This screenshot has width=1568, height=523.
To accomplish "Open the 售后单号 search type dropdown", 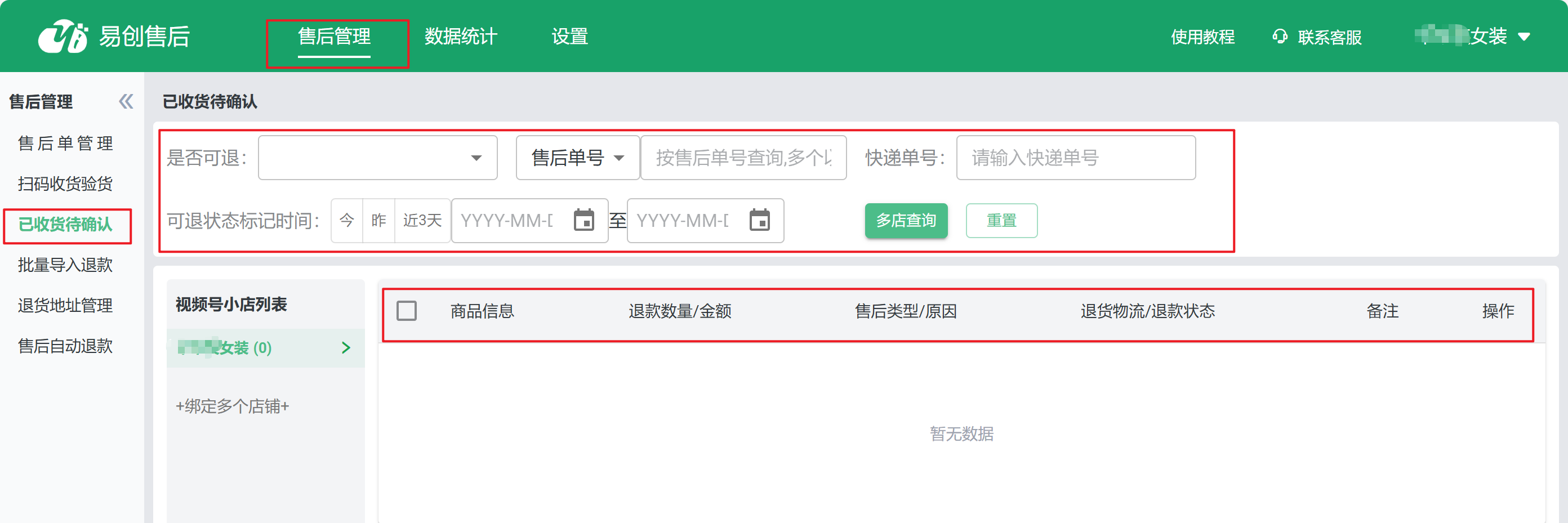I will pos(577,158).
